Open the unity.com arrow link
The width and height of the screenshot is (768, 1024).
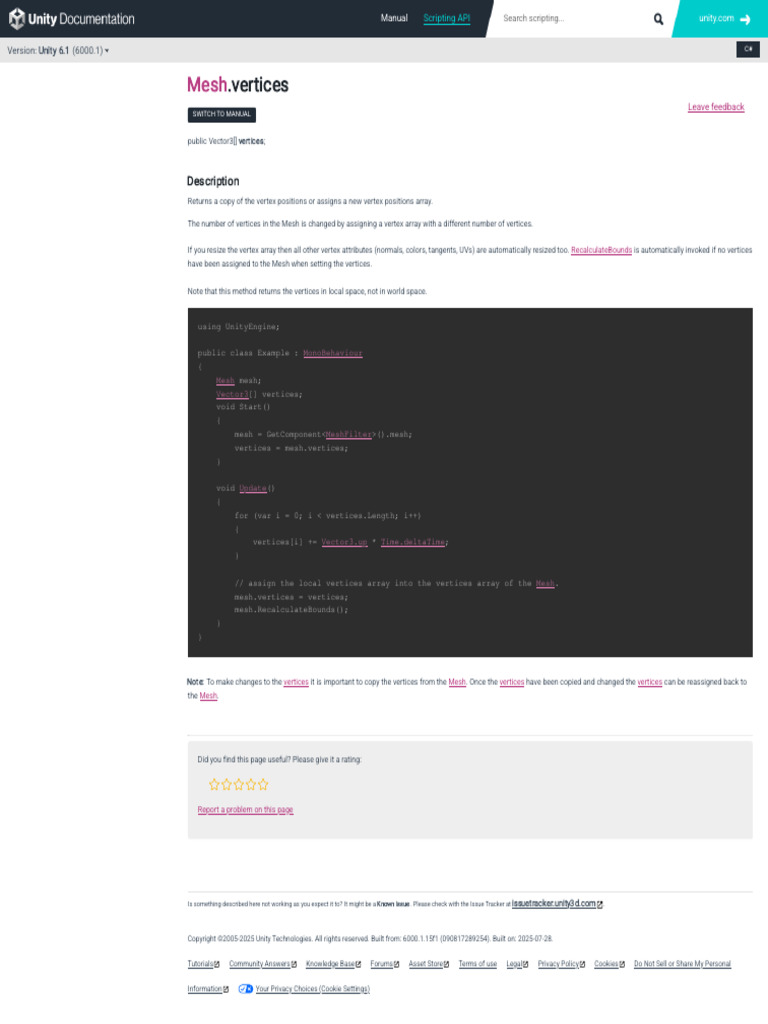pyautogui.click(x=724, y=19)
